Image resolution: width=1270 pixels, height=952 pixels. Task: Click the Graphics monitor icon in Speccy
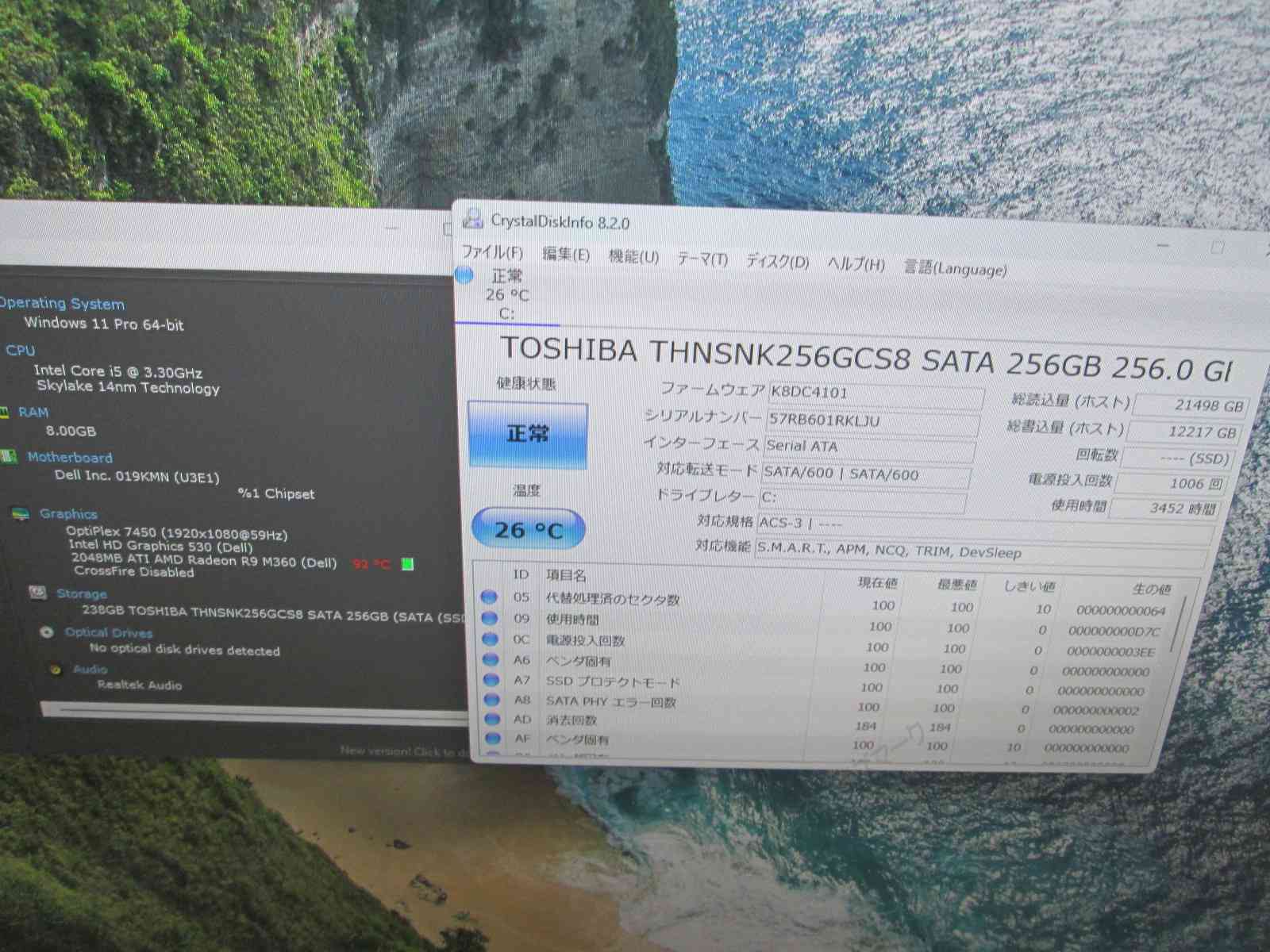click(x=20, y=514)
